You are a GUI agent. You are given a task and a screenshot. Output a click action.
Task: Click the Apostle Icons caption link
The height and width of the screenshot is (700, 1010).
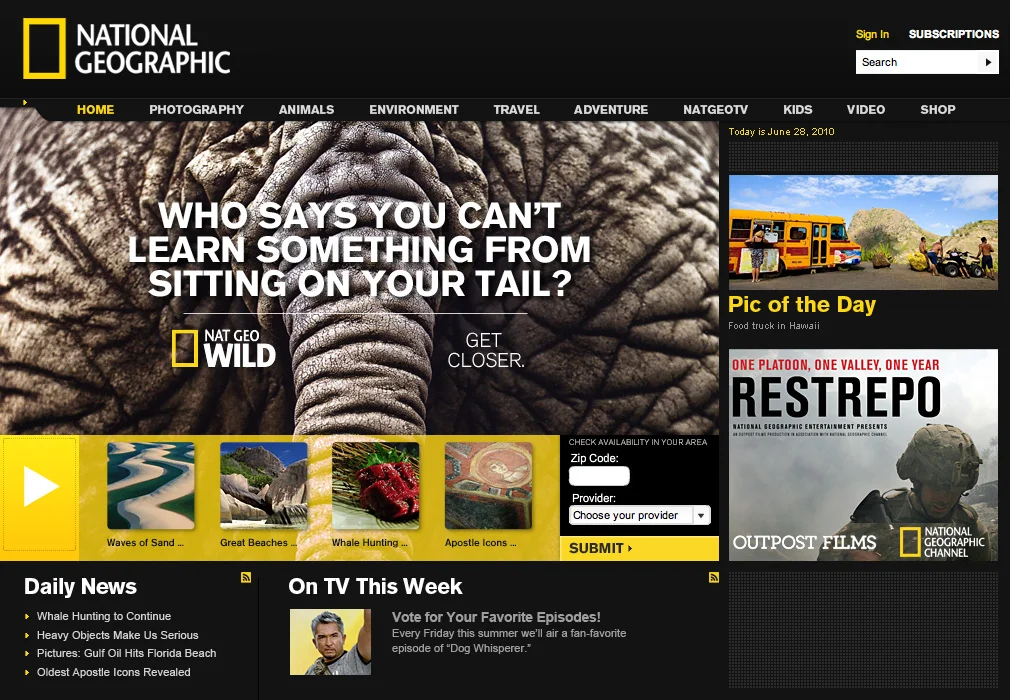(481, 543)
